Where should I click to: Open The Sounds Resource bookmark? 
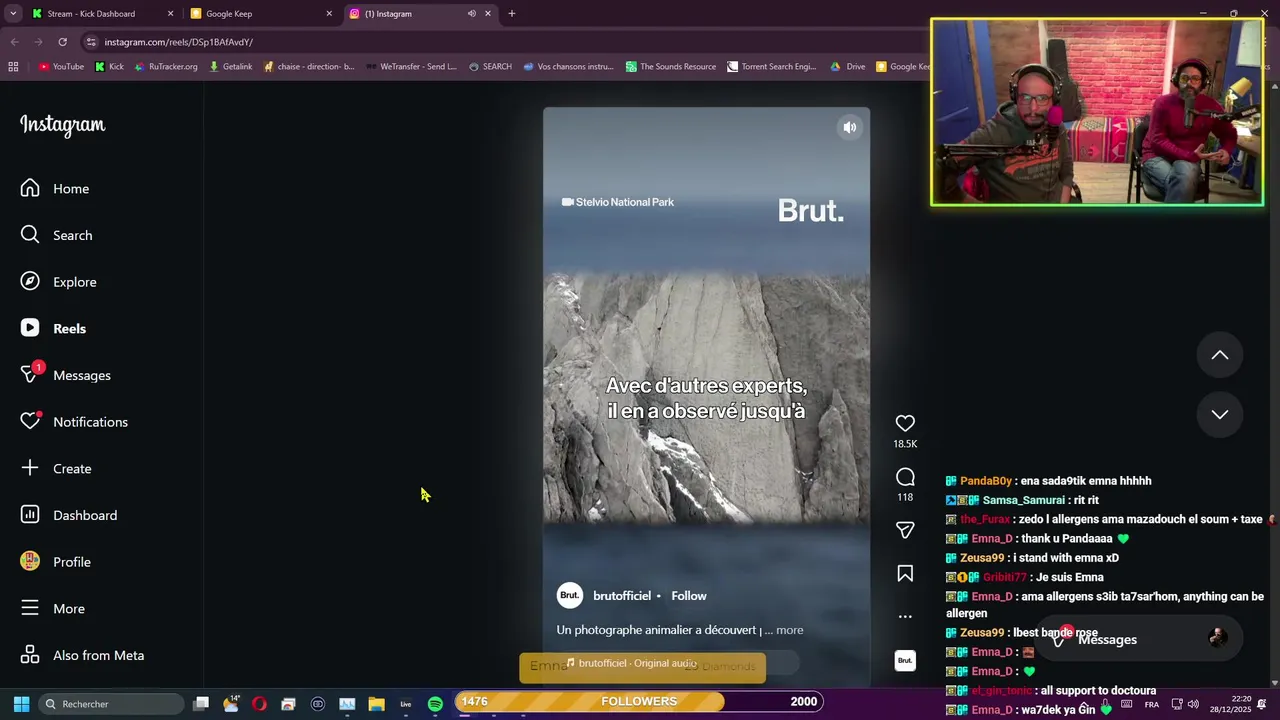[x=670, y=67]
